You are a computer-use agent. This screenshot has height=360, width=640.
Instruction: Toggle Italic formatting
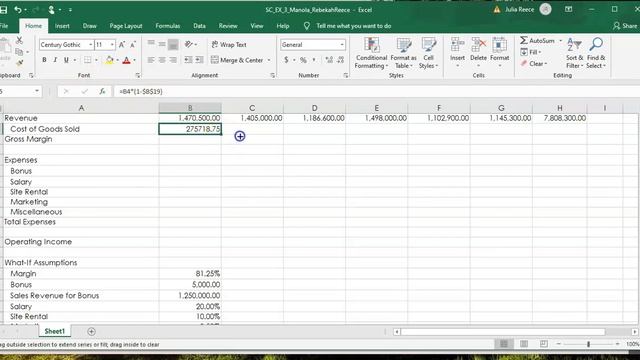pyautogui.click(x=55, y=60)
